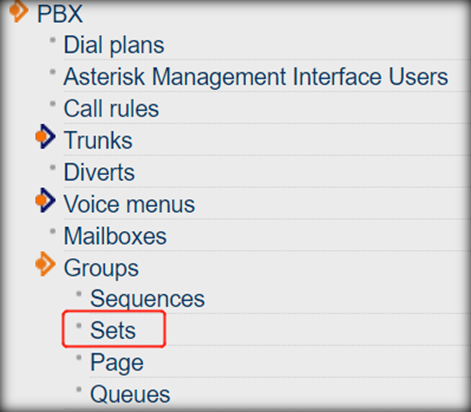The width and height of the screenshot is (471, 412).
Task: Open the Diverts entry
Action: click(x=99, y=172)
